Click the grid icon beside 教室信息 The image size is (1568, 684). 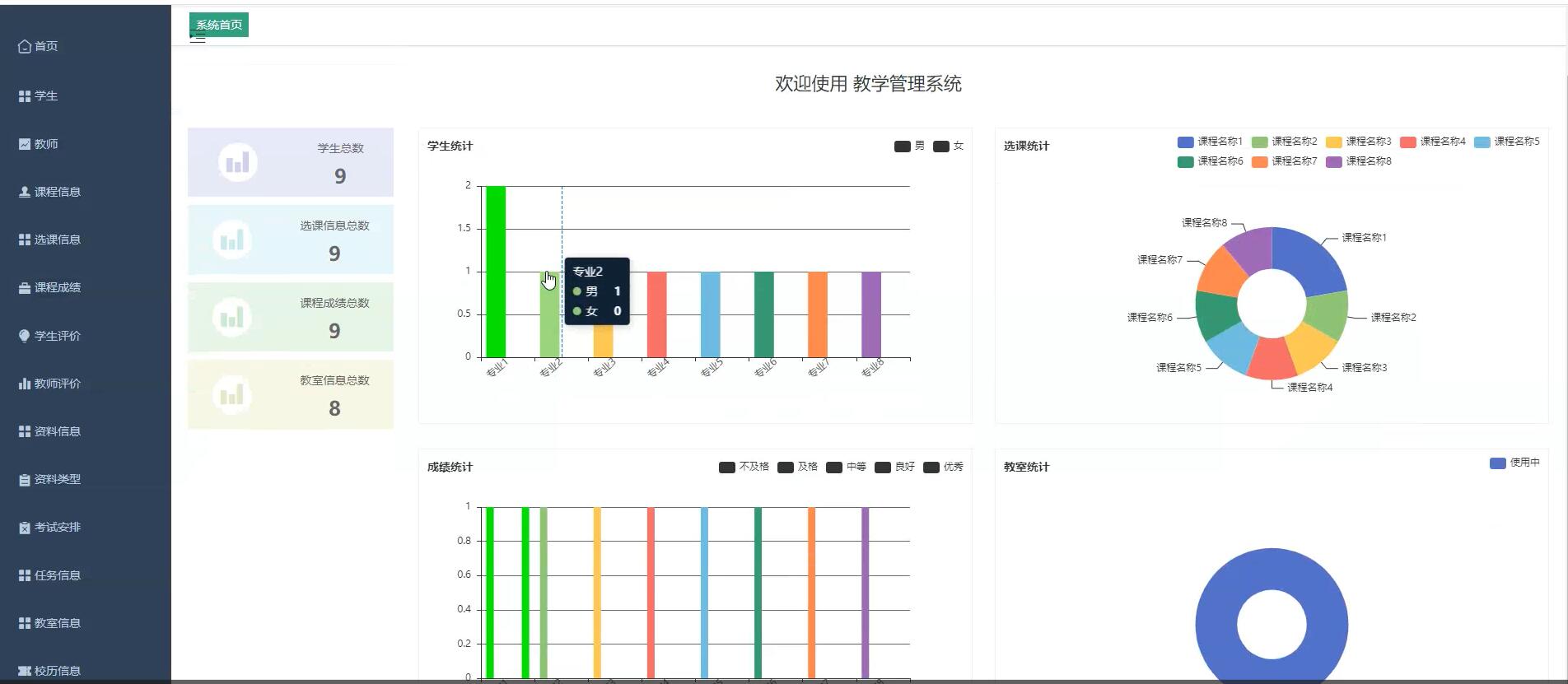click(25, 623)
